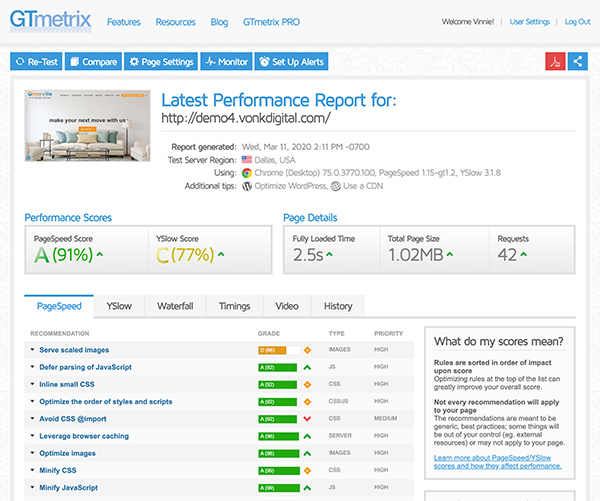600x501 pixels.
Task: Click grade bar on Leverage browser caching row
Action: pos(279,436)
